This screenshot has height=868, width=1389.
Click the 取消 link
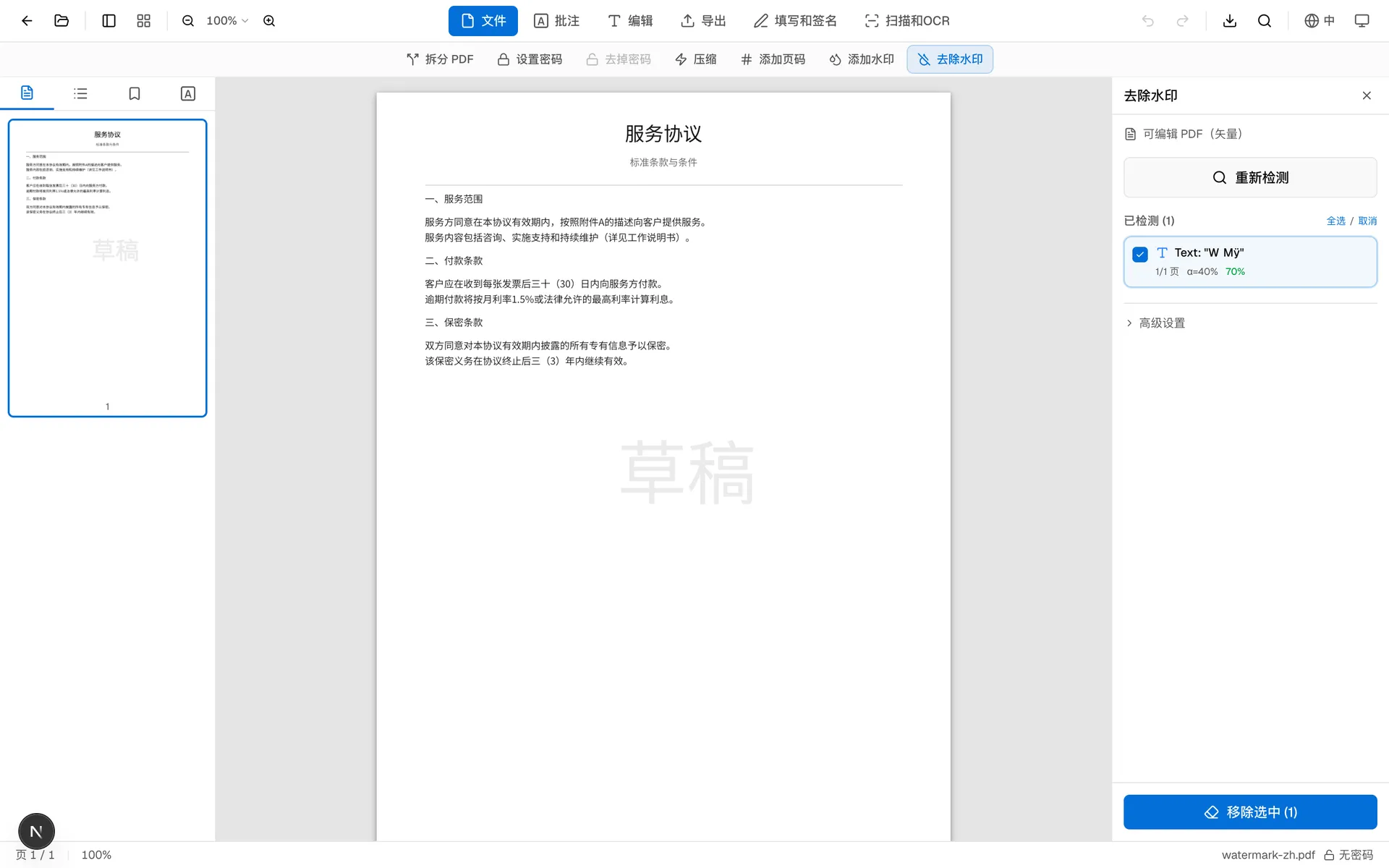click(x=1367, y=221)
